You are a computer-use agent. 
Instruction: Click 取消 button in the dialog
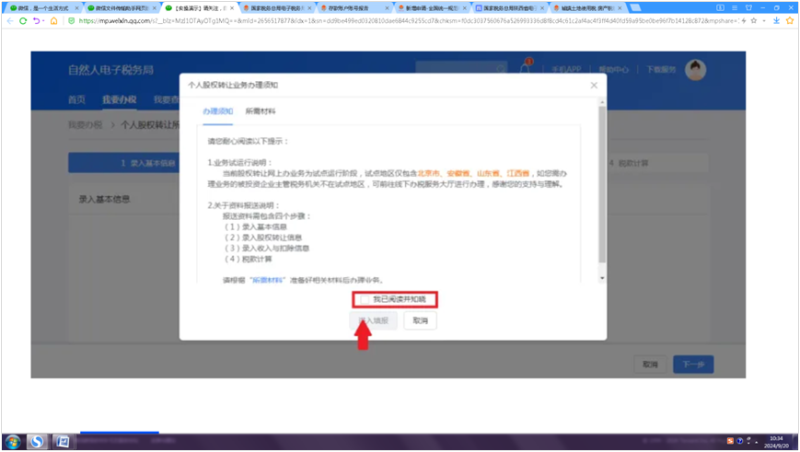click(420, 321)
